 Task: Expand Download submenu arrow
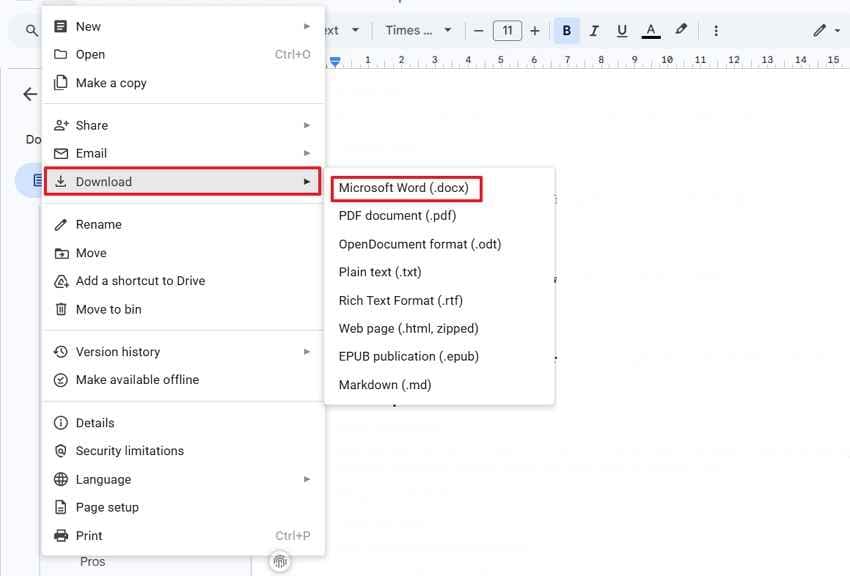[307, 182]
